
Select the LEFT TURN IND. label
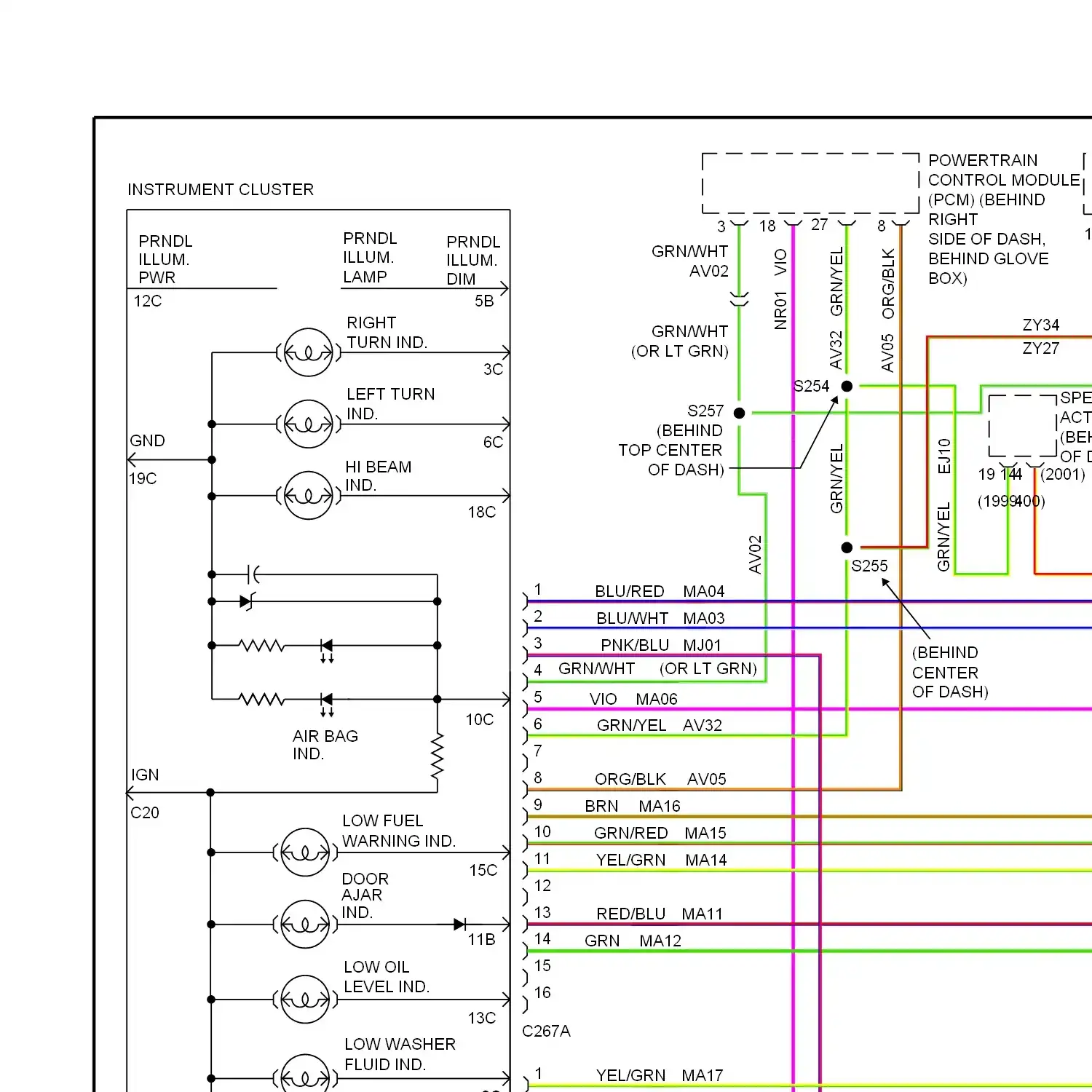pyautogui.click(x=391, y=404)
